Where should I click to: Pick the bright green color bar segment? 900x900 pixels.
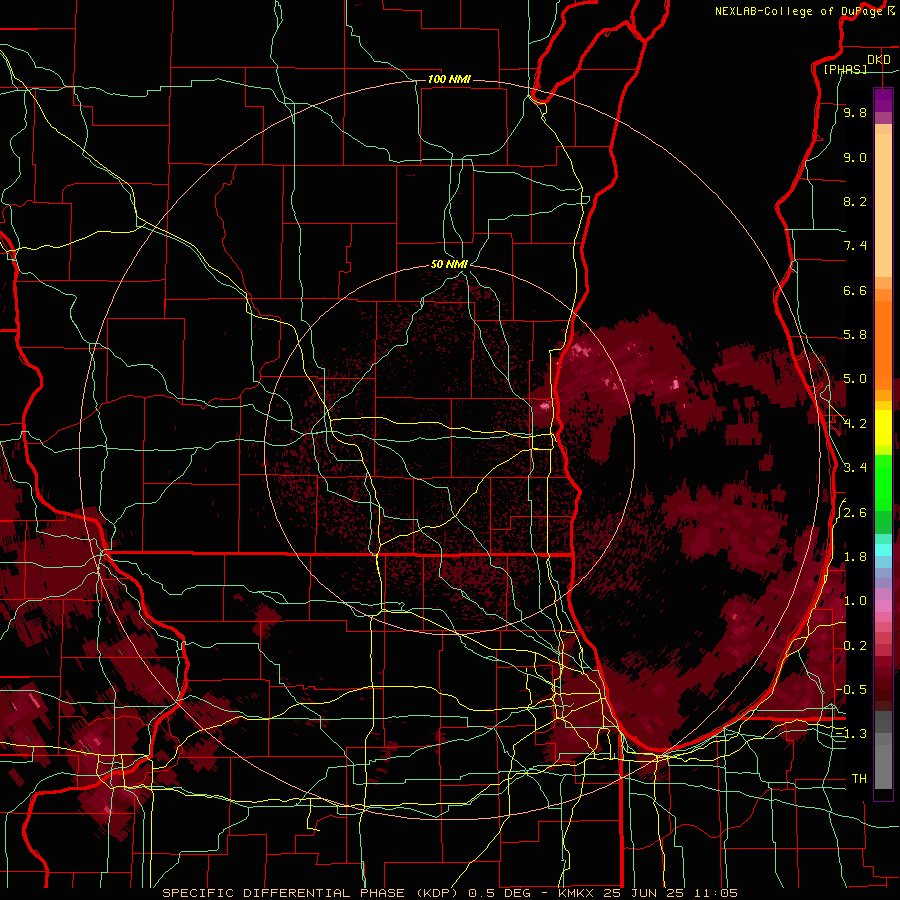point(883,482)
